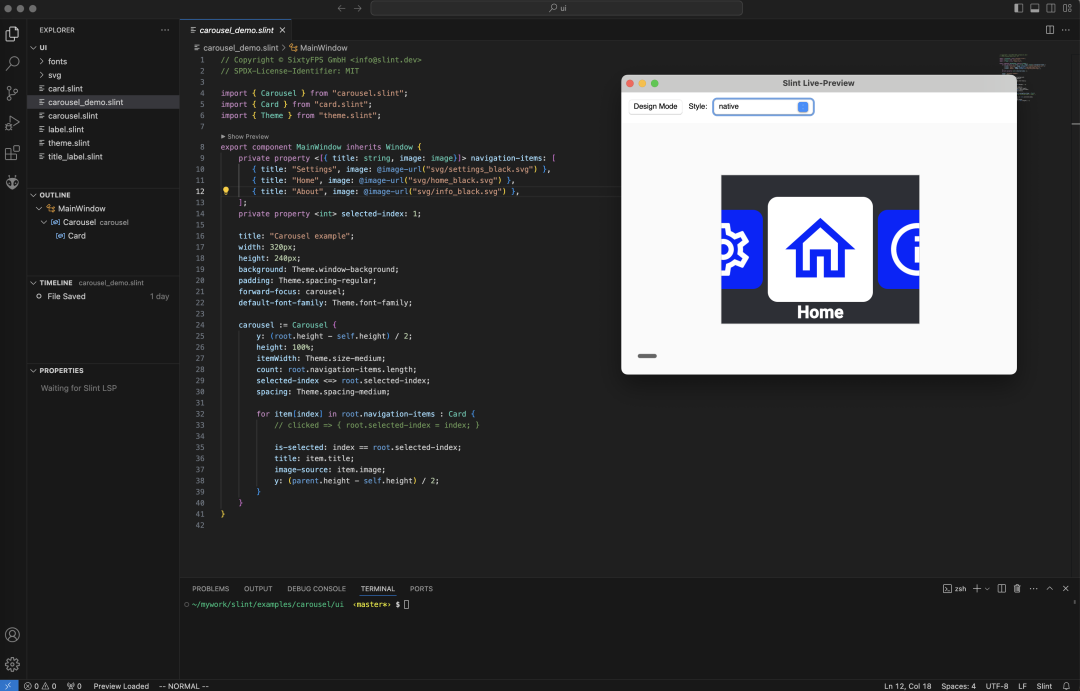This screenshot has width=1080, height=691.
Task: Click the lightbulb code action on line 12
Action: (x=225, y=191)
